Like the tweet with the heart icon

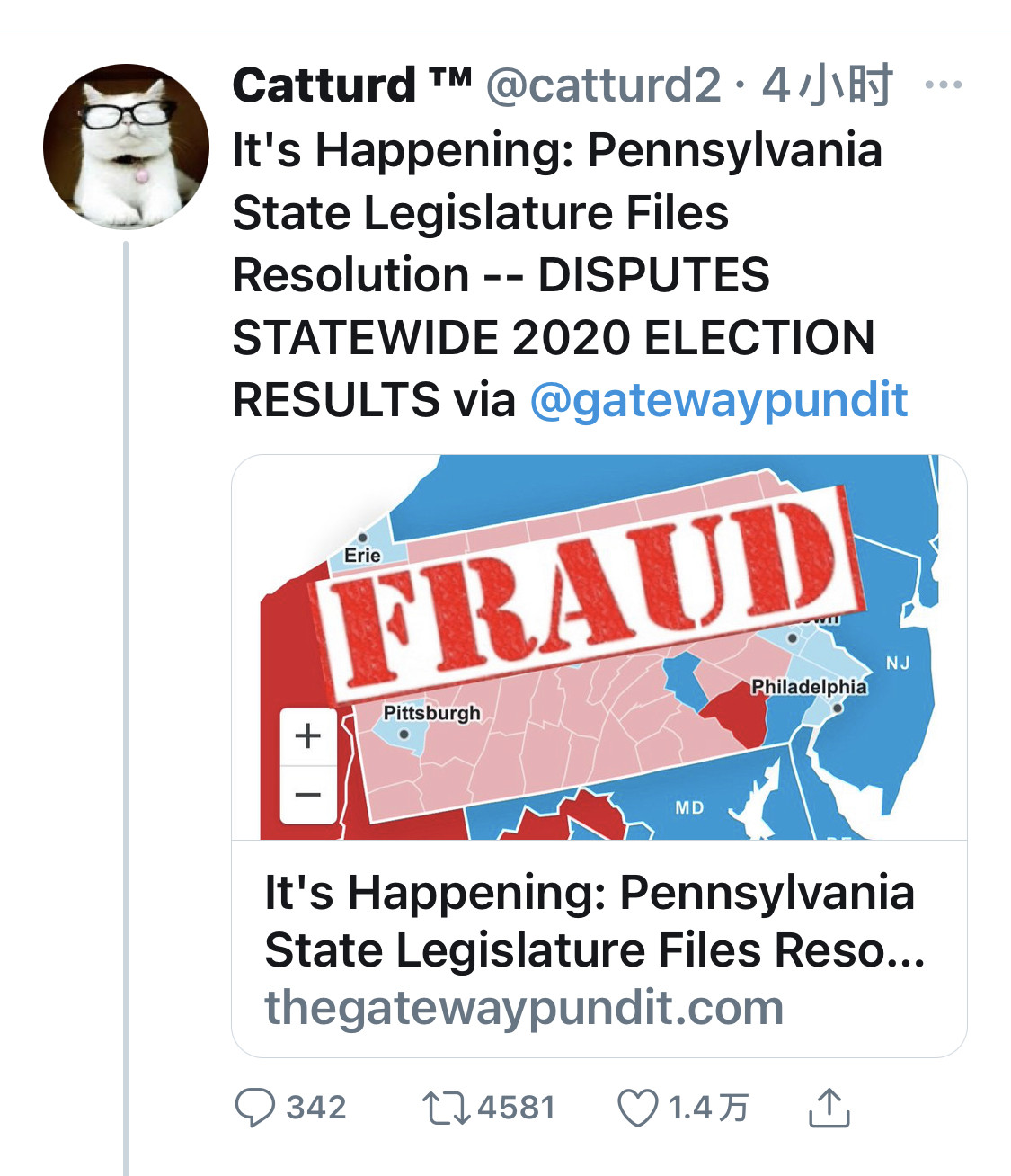pos(637,1108)
